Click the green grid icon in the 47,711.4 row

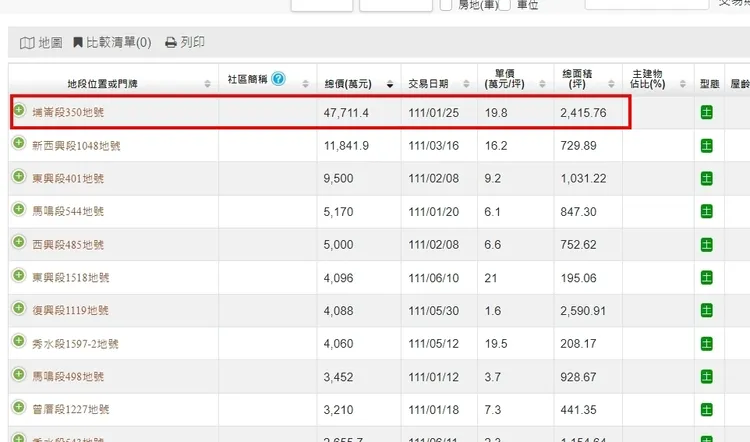pyautogui.click(x=706, y=112)
